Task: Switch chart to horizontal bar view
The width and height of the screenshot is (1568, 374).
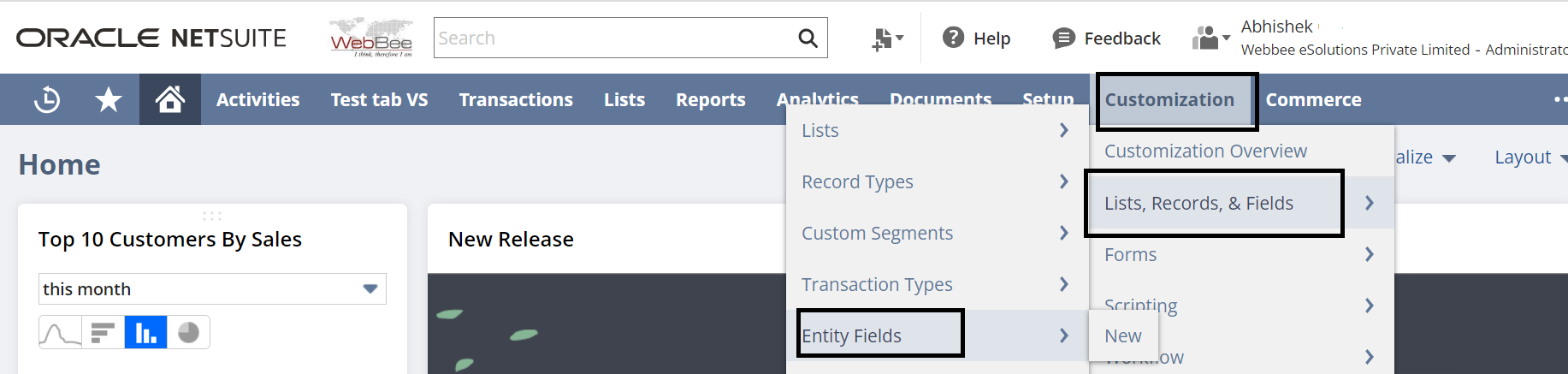Action: (103, 332)
